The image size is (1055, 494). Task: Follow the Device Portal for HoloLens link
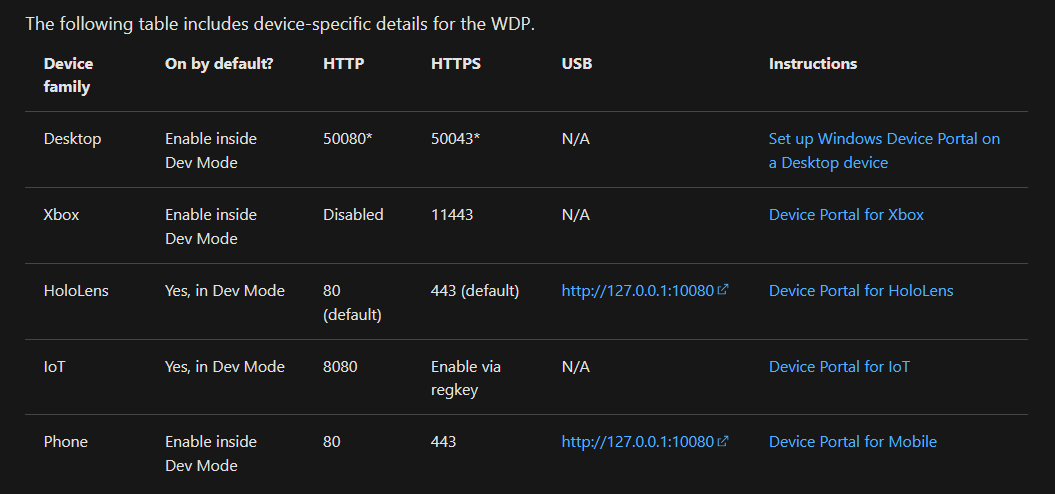[861, 291]
